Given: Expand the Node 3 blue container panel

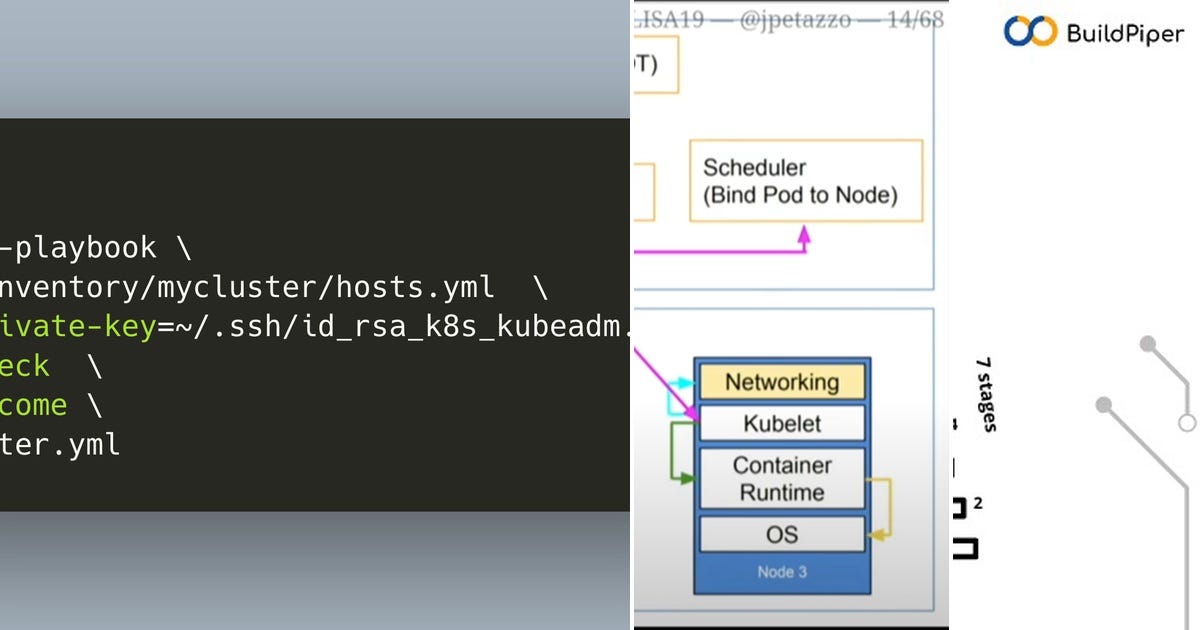Looking at the screenshot, I should tap(782, 572).
